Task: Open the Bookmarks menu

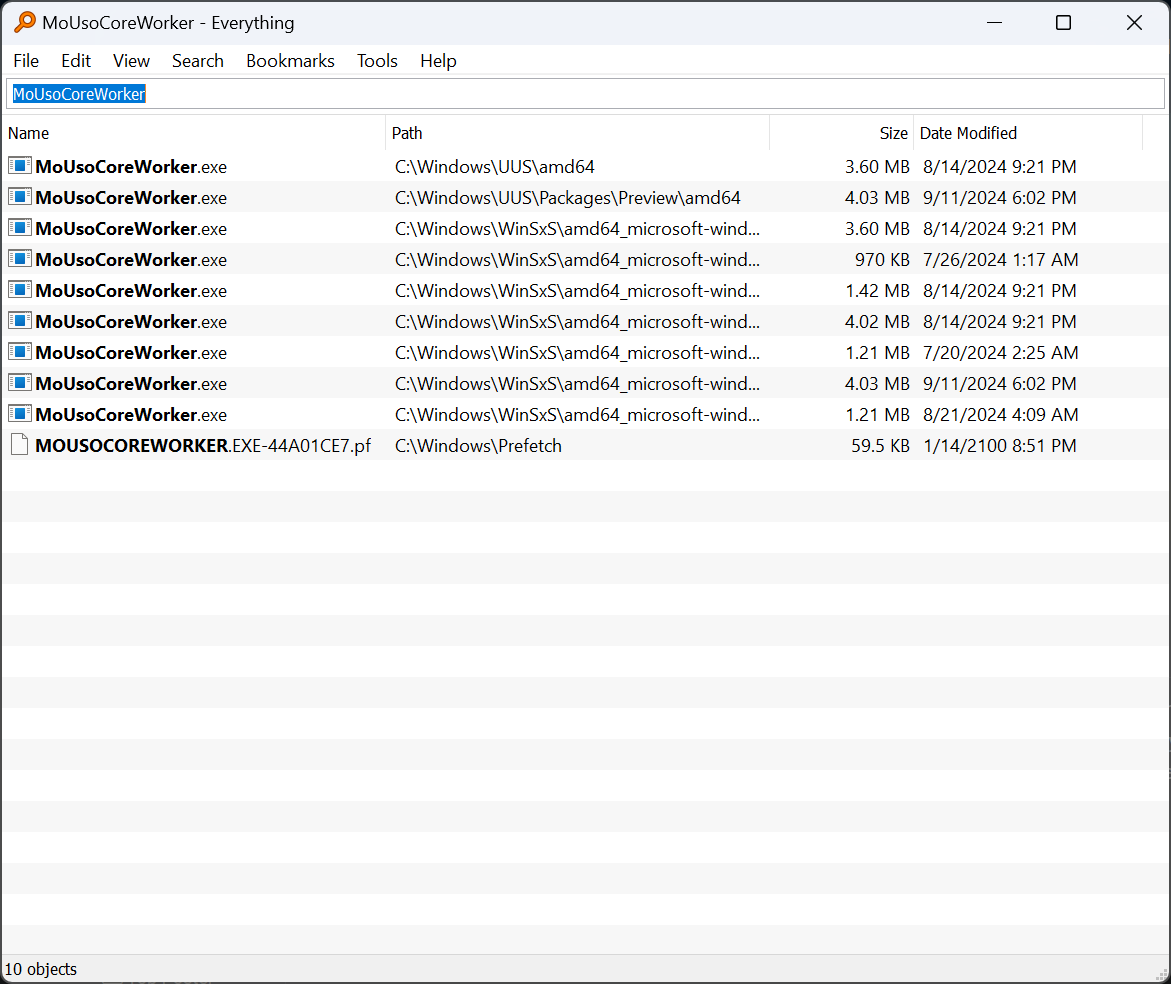Action: (291, 60)
